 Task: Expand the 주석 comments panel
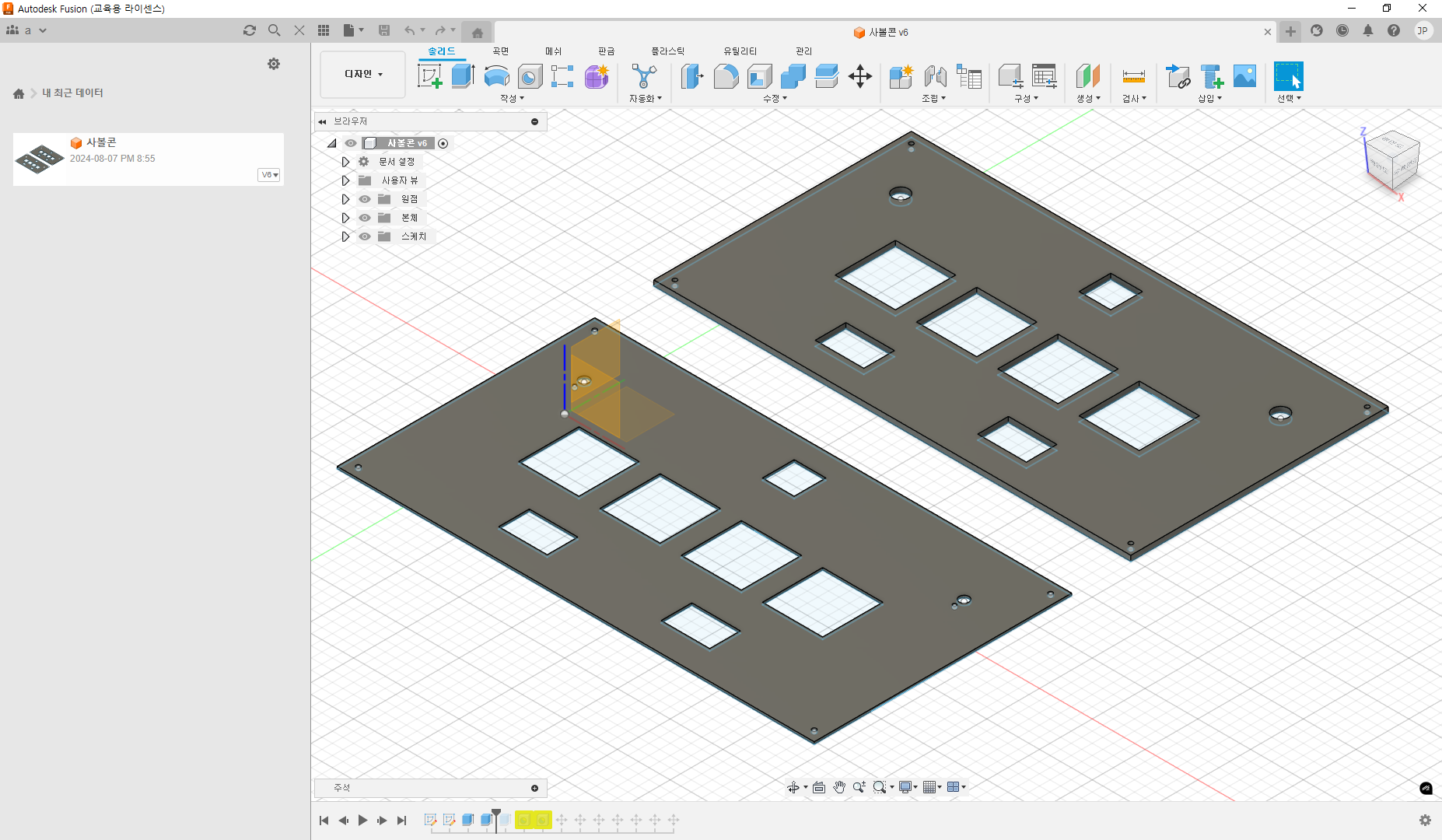534,788
